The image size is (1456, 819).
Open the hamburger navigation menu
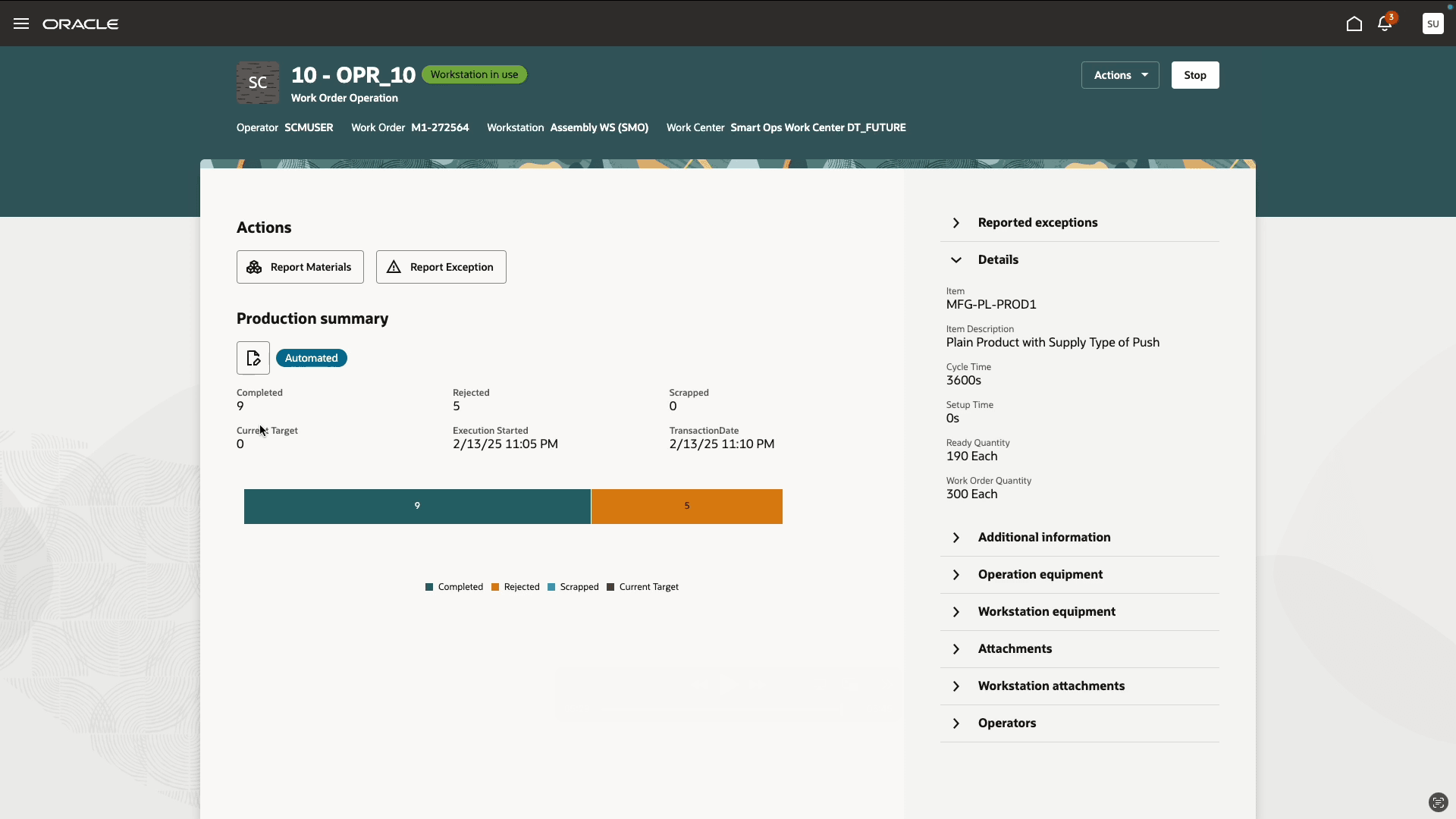pos(21,24)
